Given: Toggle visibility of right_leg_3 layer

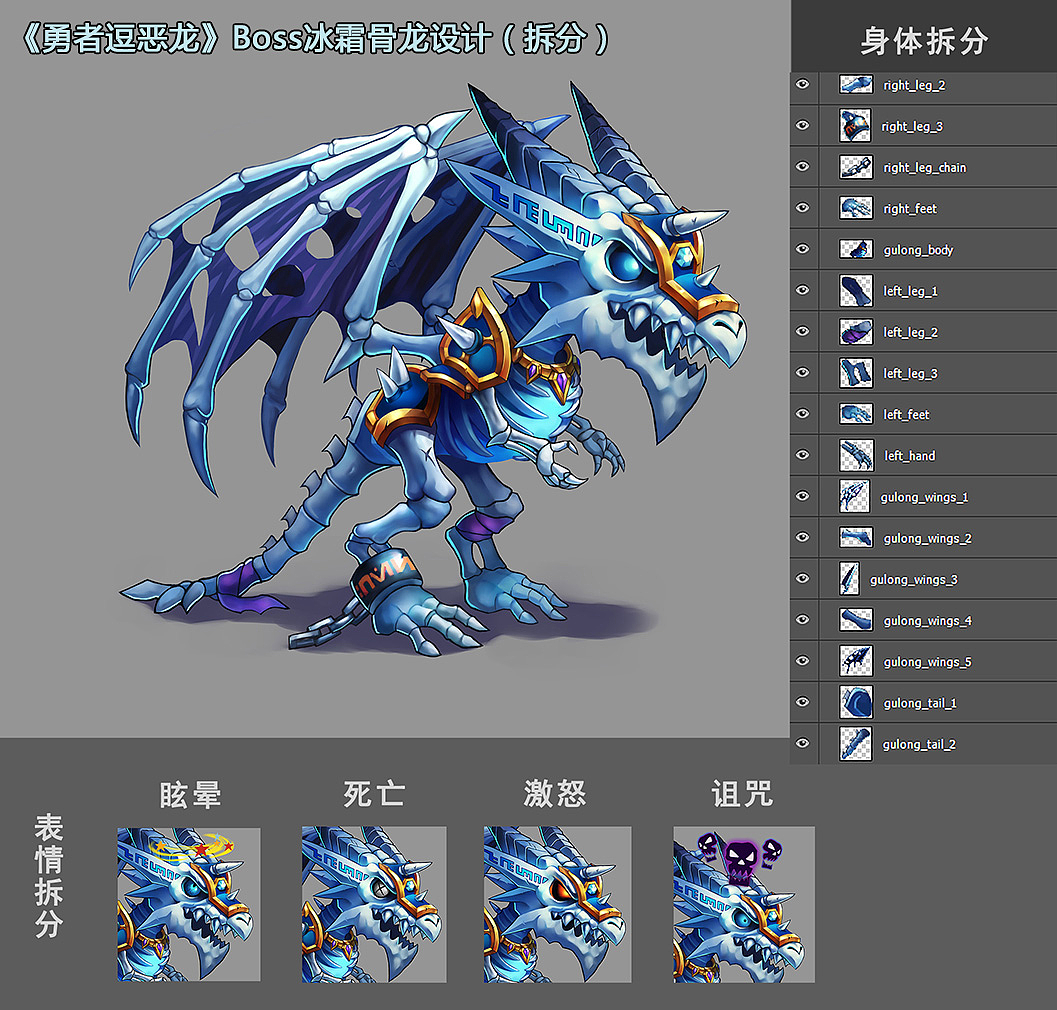Looking at the screenshot, I should (x=802, y=125).
